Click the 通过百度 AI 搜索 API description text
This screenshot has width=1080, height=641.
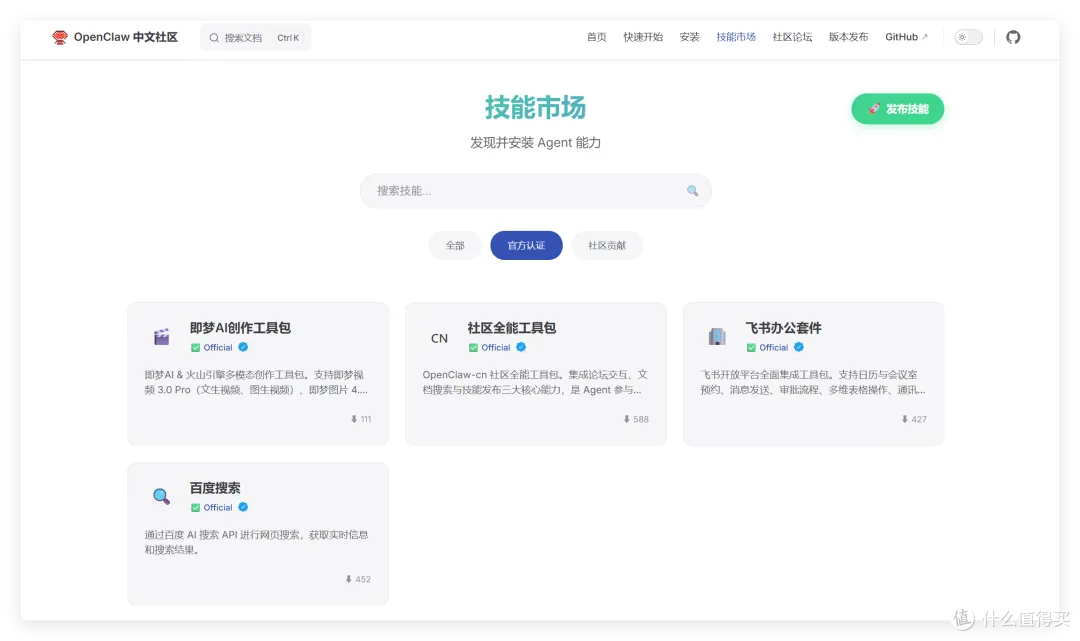point(256,542)
